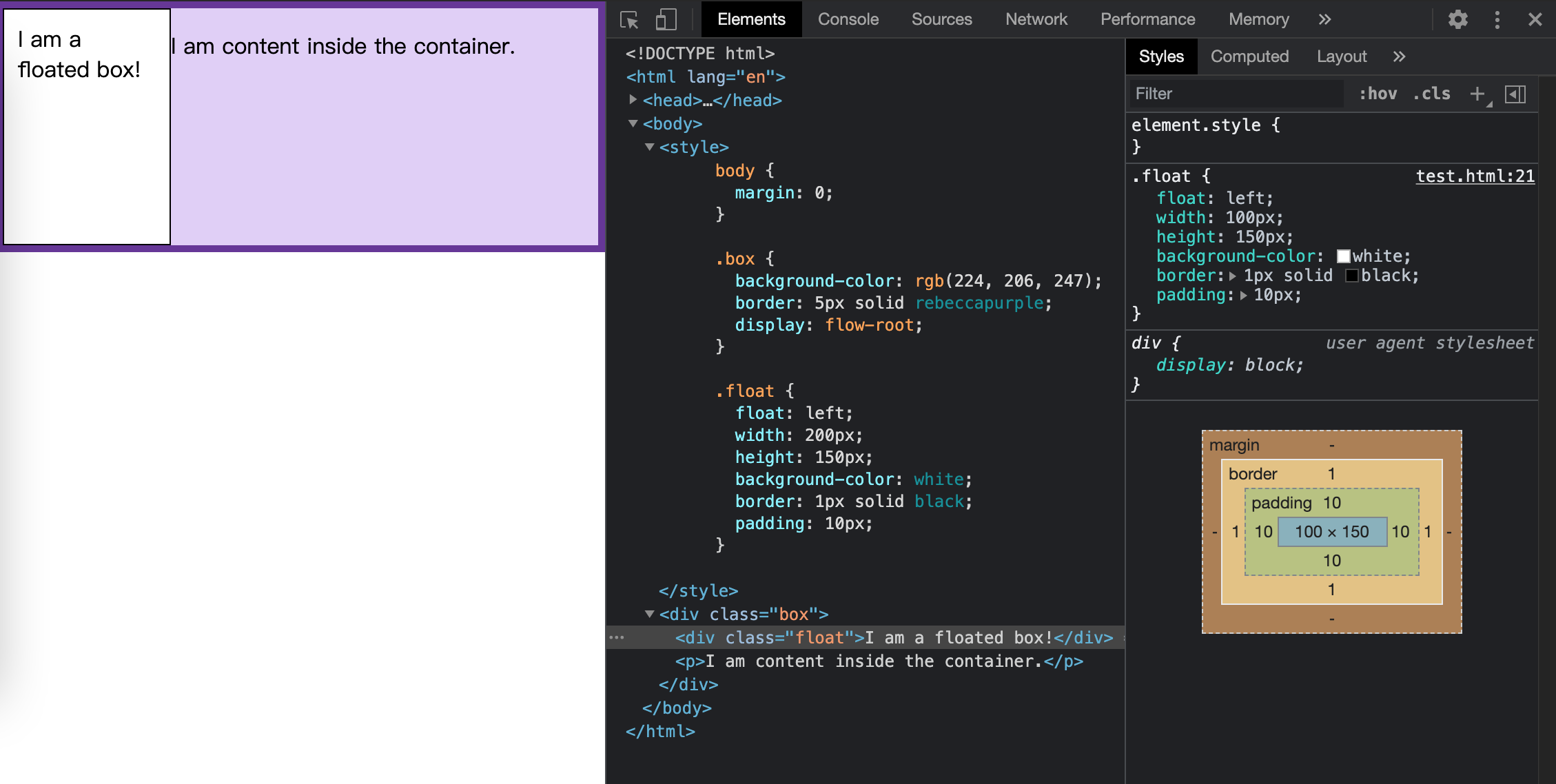1556x784 pixels.
Task: Open the three-dot customize DevTools menu
Action: point(1497,19)
